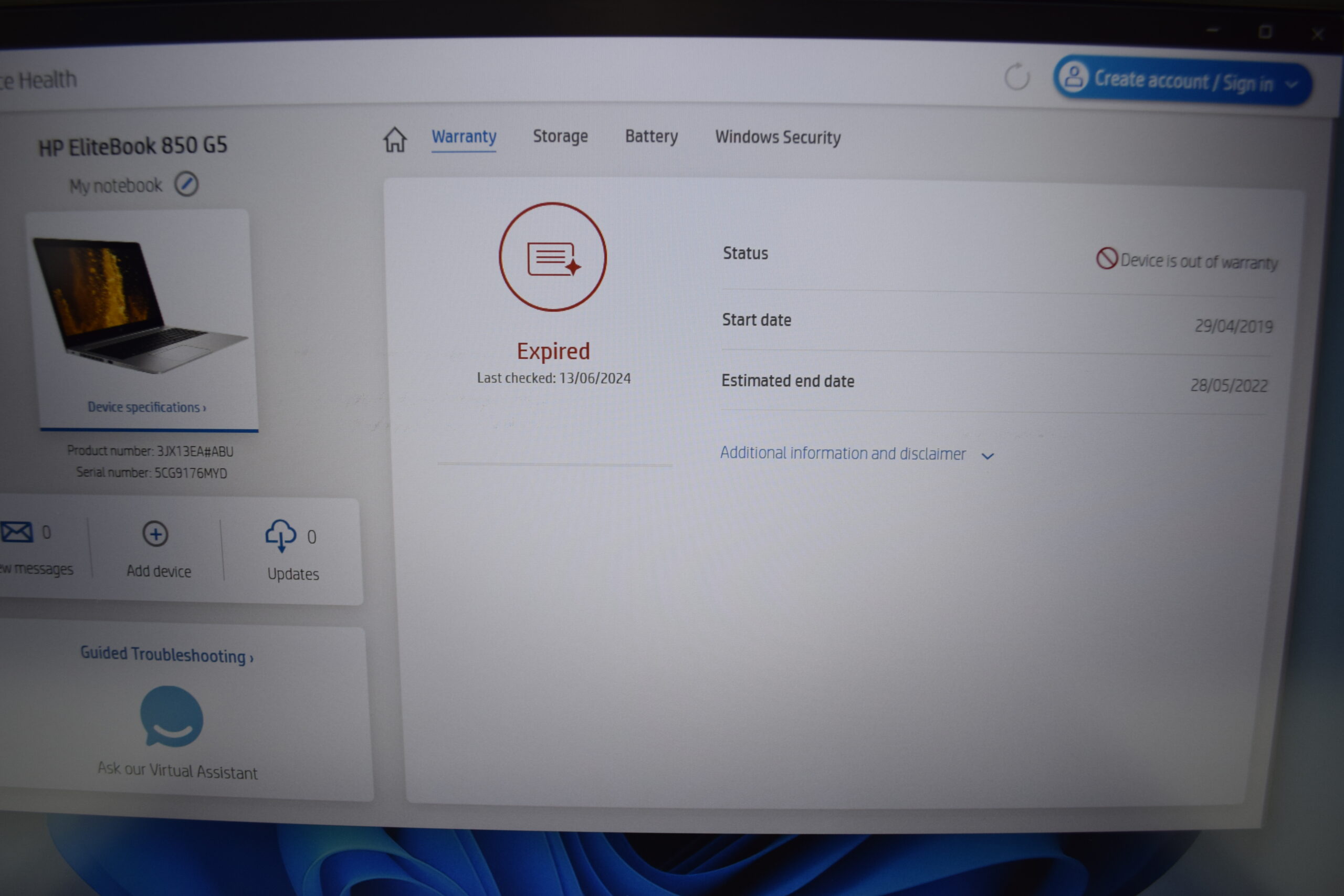Image resolution: width=1344 pixels, height=896 pixels.
Task: Click the updates count 0
Action: click(x=311, y=537)
